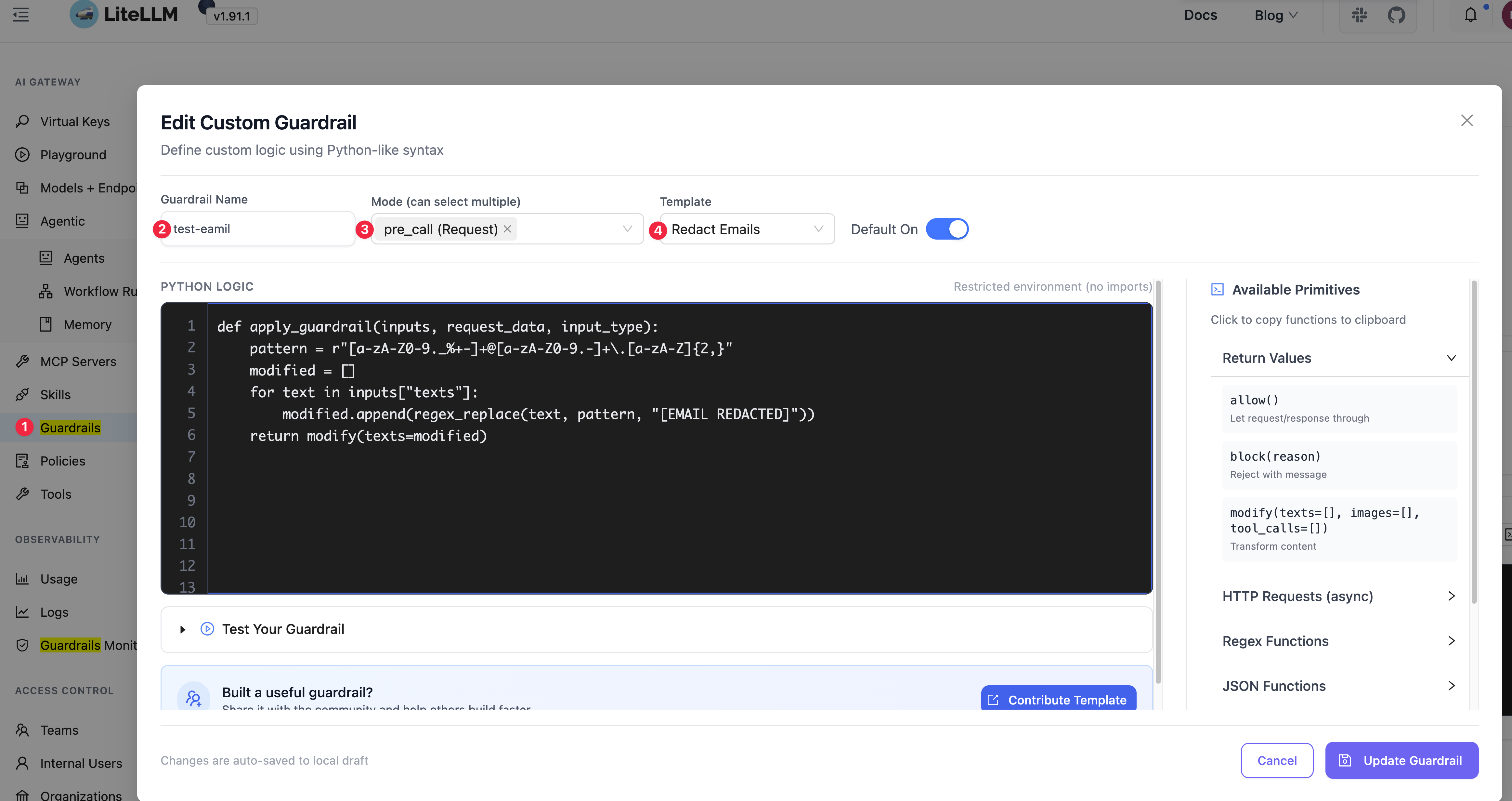The width and height of the screenshot is (1512, 801).
Task: Select Agentic section in sidebar
Action: coord(63,221)
